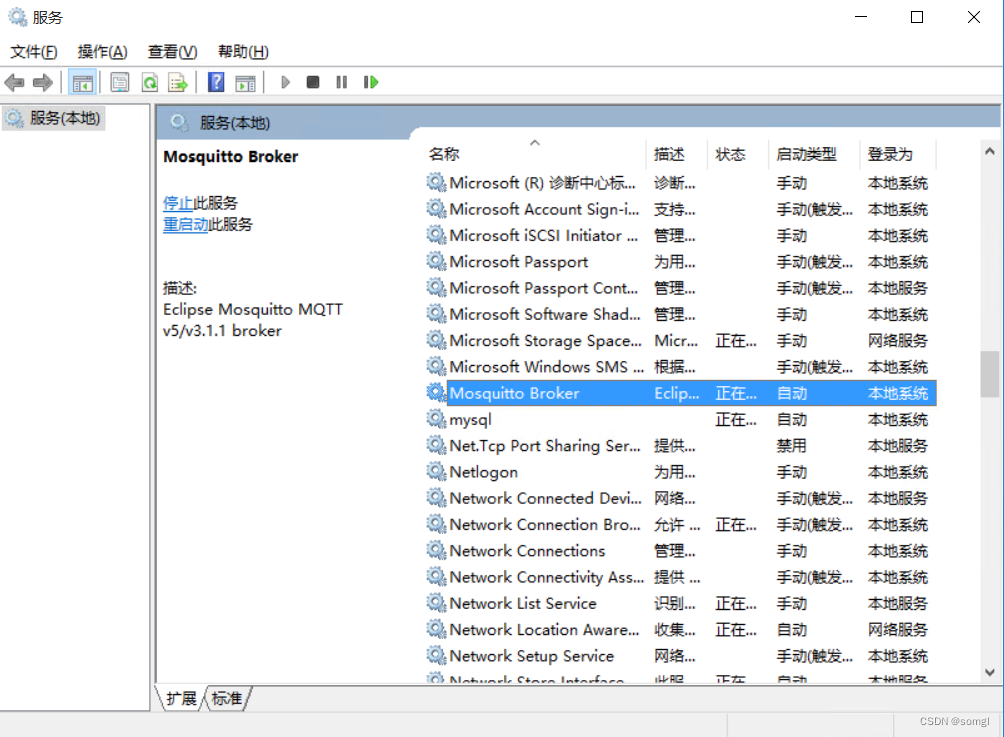Toggle the show/hide console tree icon
The width and height of the screenshot is (1004, 737).
[83, 82]
